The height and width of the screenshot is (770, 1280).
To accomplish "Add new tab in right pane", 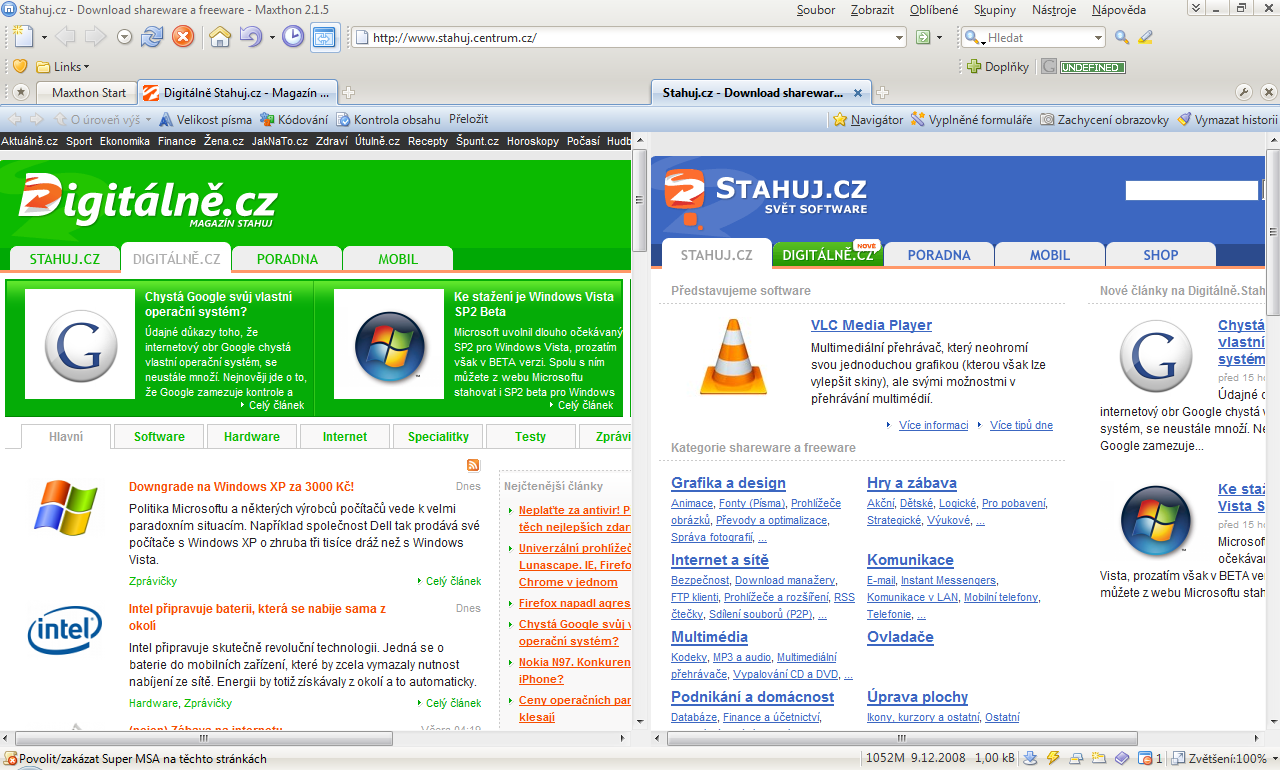I will pyautogui.click(x=882, y=92).
